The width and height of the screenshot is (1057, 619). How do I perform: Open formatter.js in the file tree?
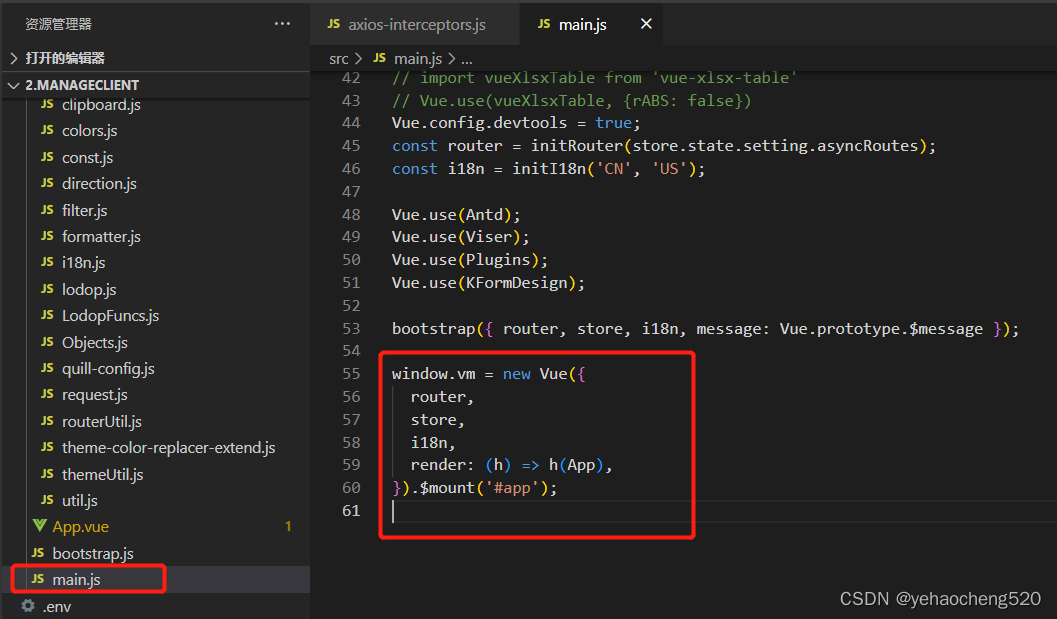(101, 237)
